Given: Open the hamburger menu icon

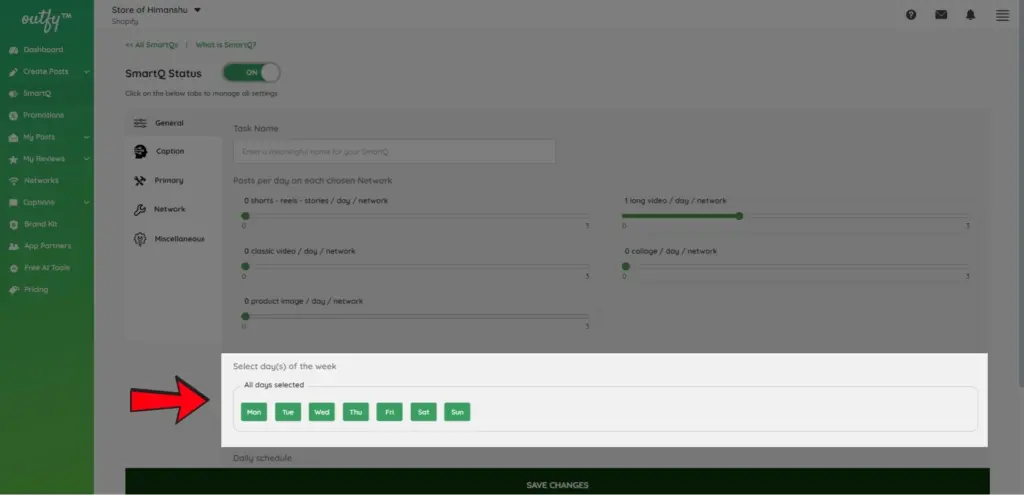Looking at the screenshot, I should pyautogui.click(x=1002, y=15).
